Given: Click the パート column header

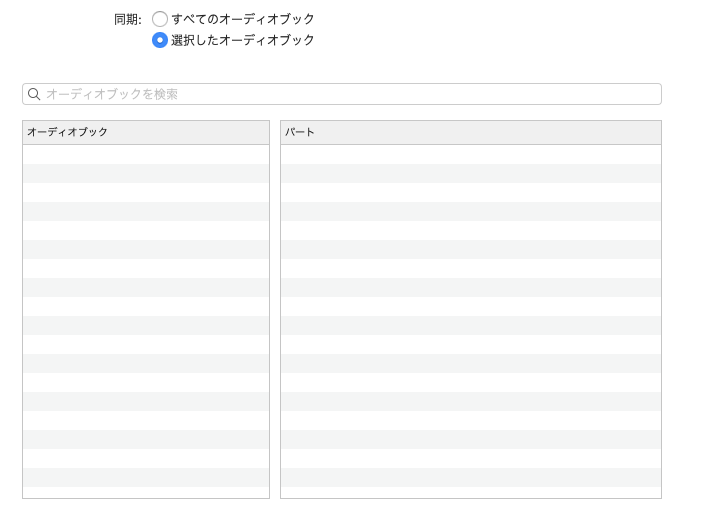Looking at the screenshot, I should [x=470, y=132].
